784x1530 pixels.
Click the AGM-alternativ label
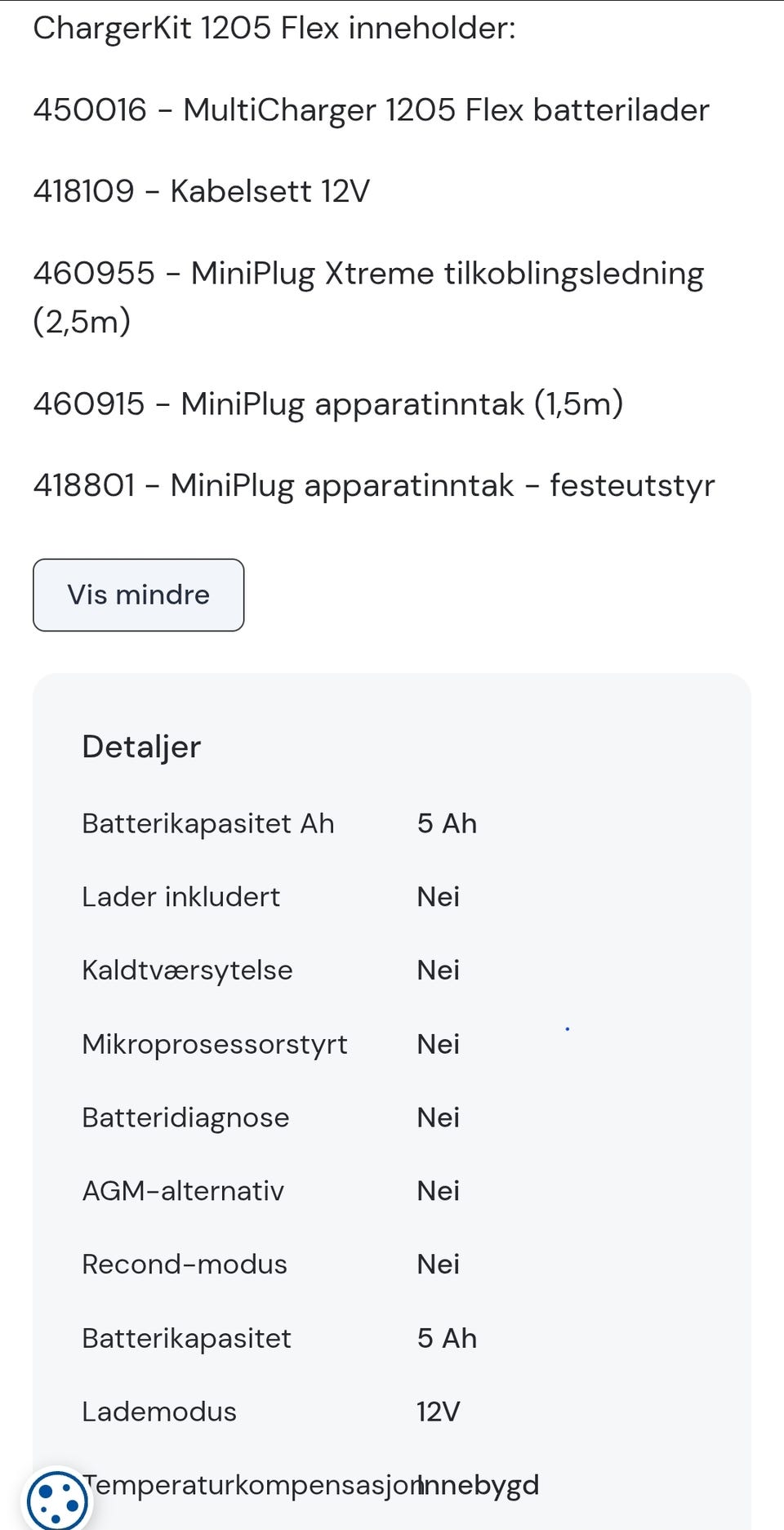pos(183,1191)
